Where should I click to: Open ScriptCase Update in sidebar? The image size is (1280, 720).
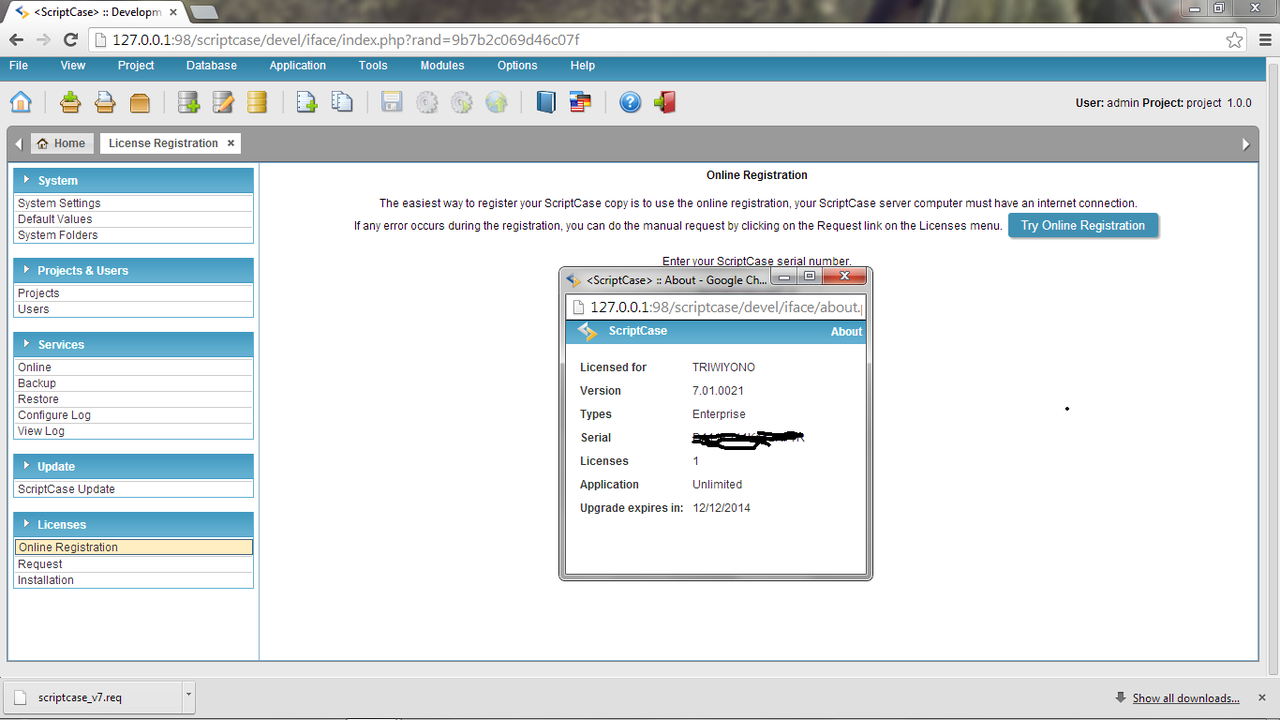click(x=133, y=489)
